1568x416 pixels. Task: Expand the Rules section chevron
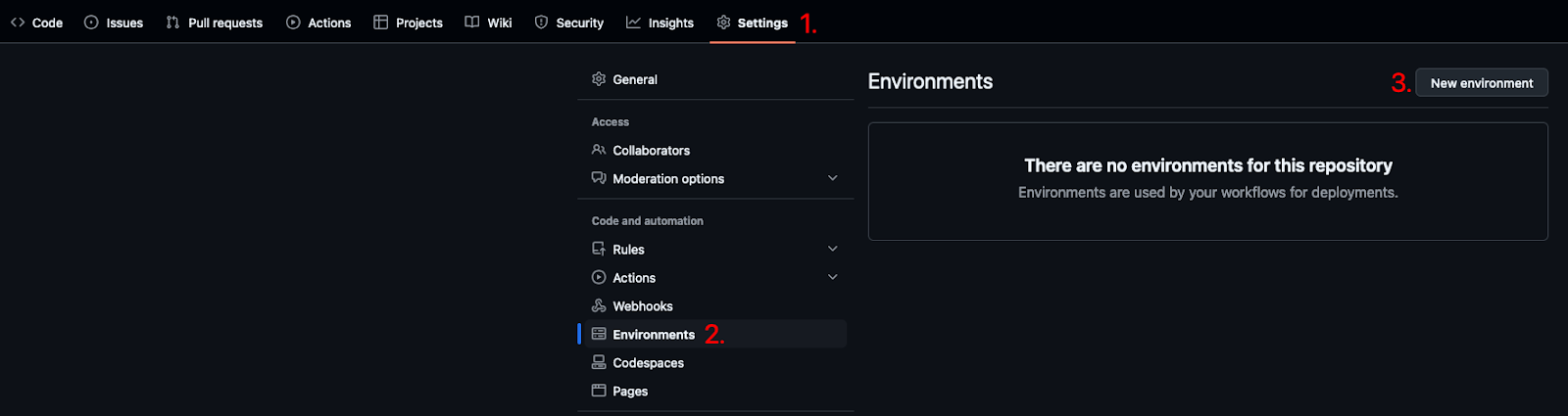coord(832,249)
